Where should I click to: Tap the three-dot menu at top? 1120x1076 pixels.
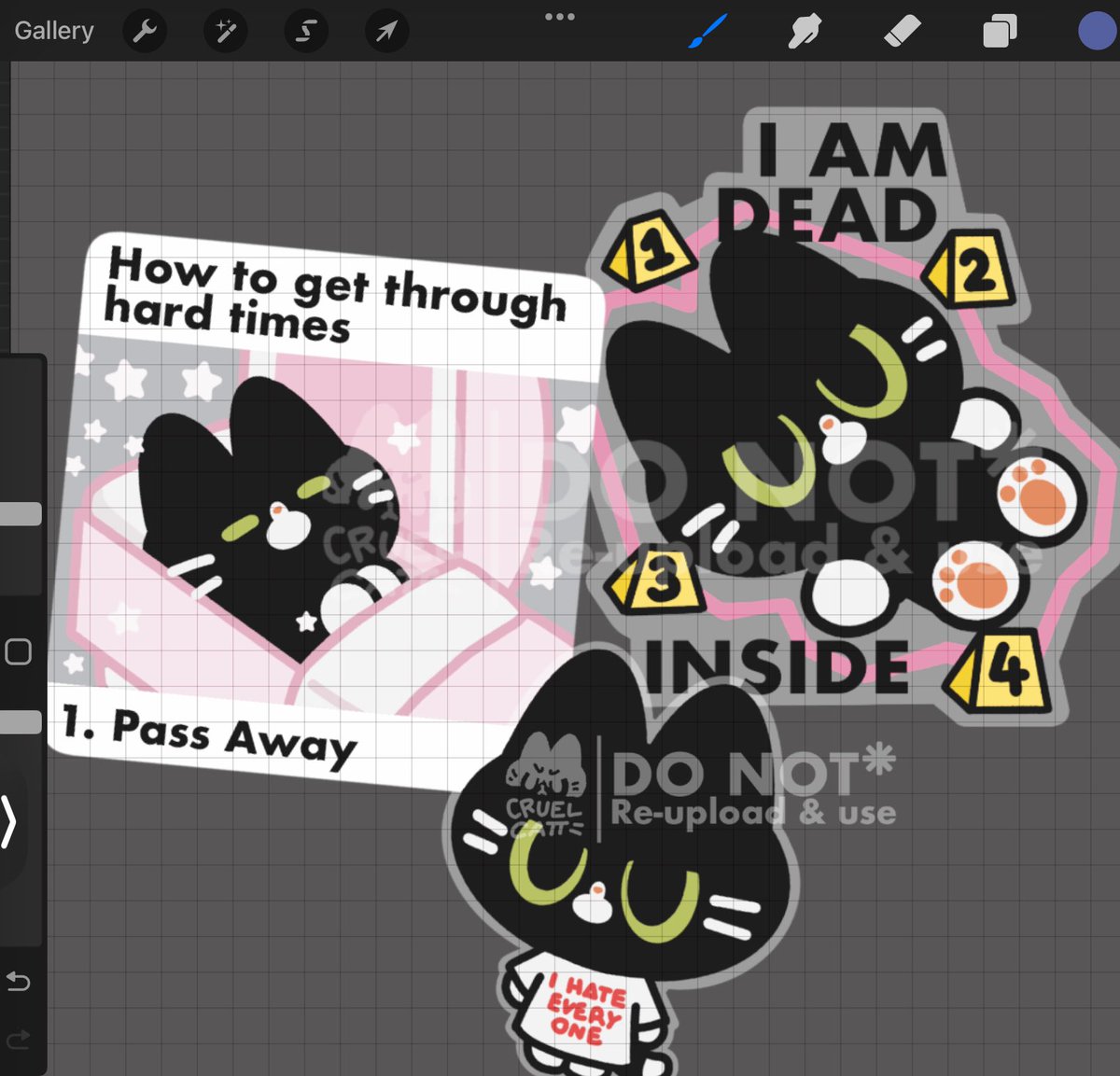[560, 17]
